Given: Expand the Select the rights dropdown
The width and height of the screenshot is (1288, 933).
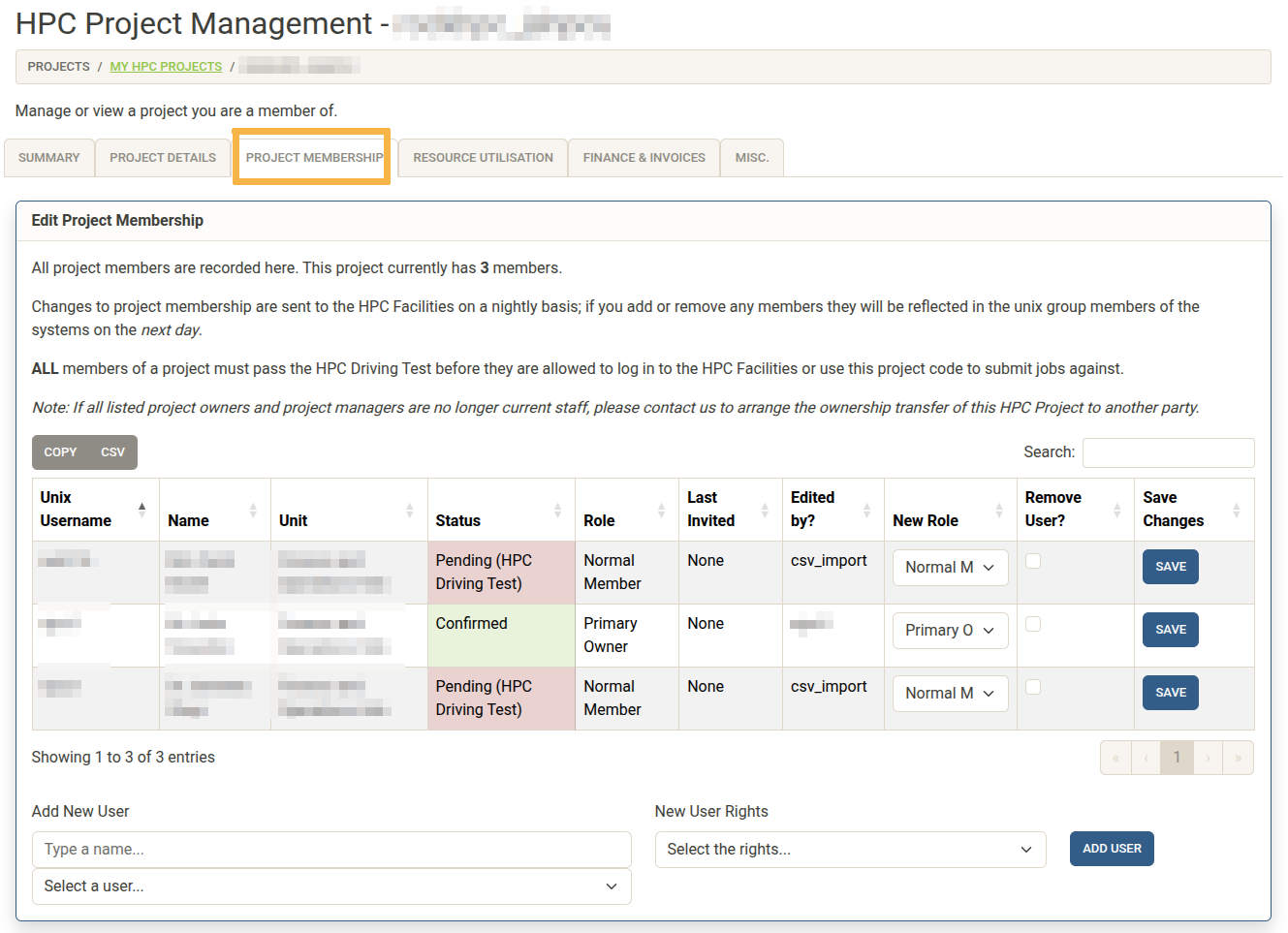Looking at the screenshot, I should tap(849, 850).
